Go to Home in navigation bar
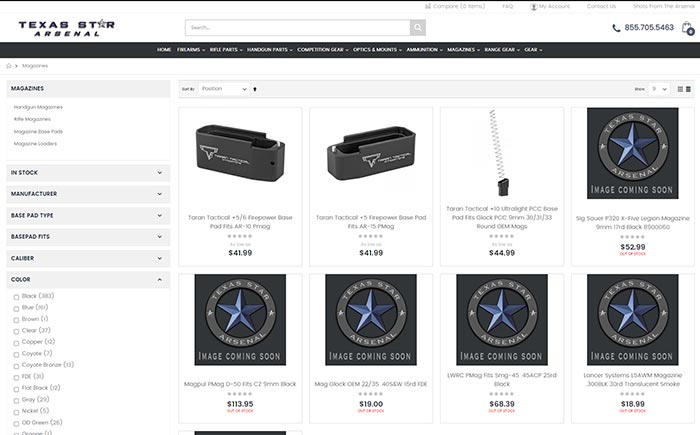This screenshot has width=700, height=435. 164,50
